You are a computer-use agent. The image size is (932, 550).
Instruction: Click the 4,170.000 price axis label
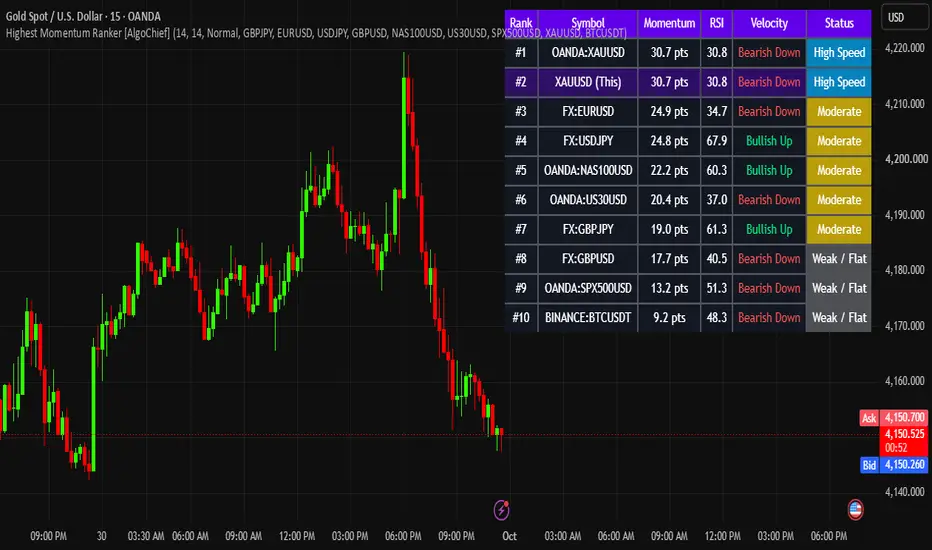tap(905, 326)
